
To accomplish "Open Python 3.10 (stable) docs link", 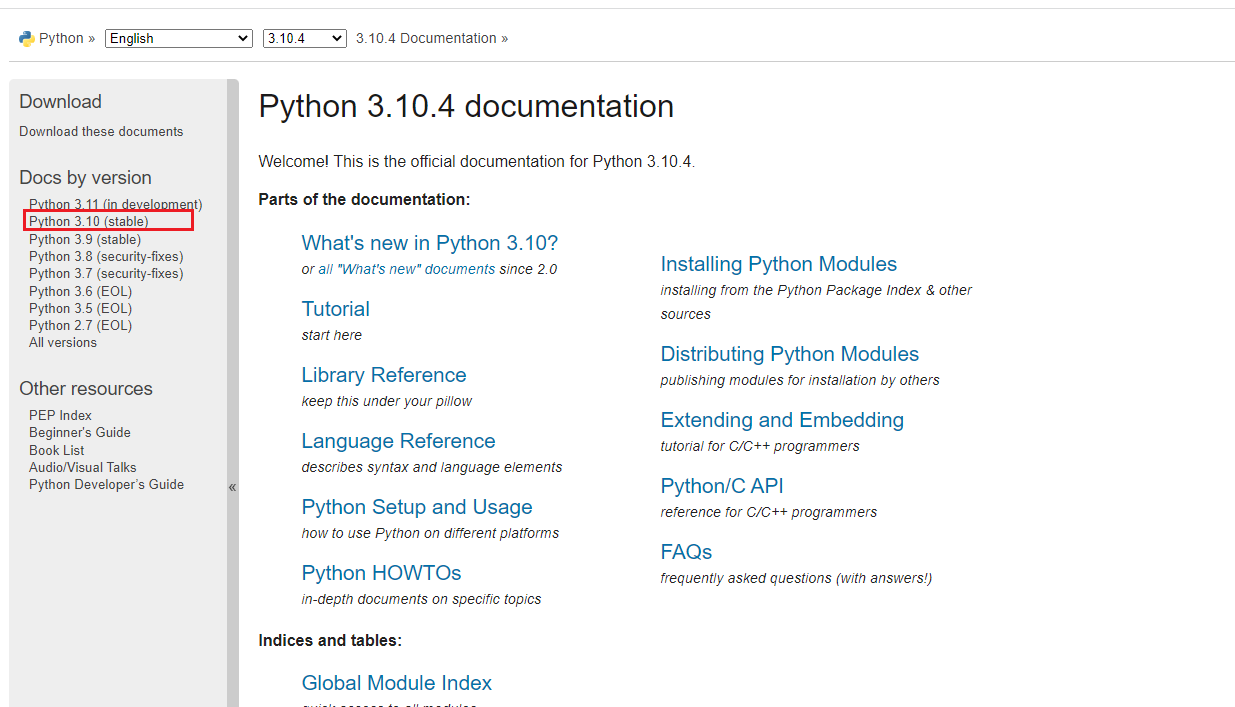I will [x=88, y=222].
